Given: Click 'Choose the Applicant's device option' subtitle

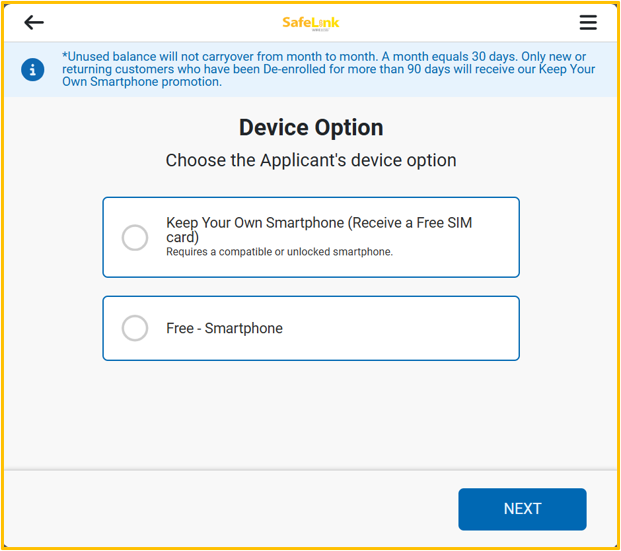Looking at the screenshot, I should coord(311,160).
